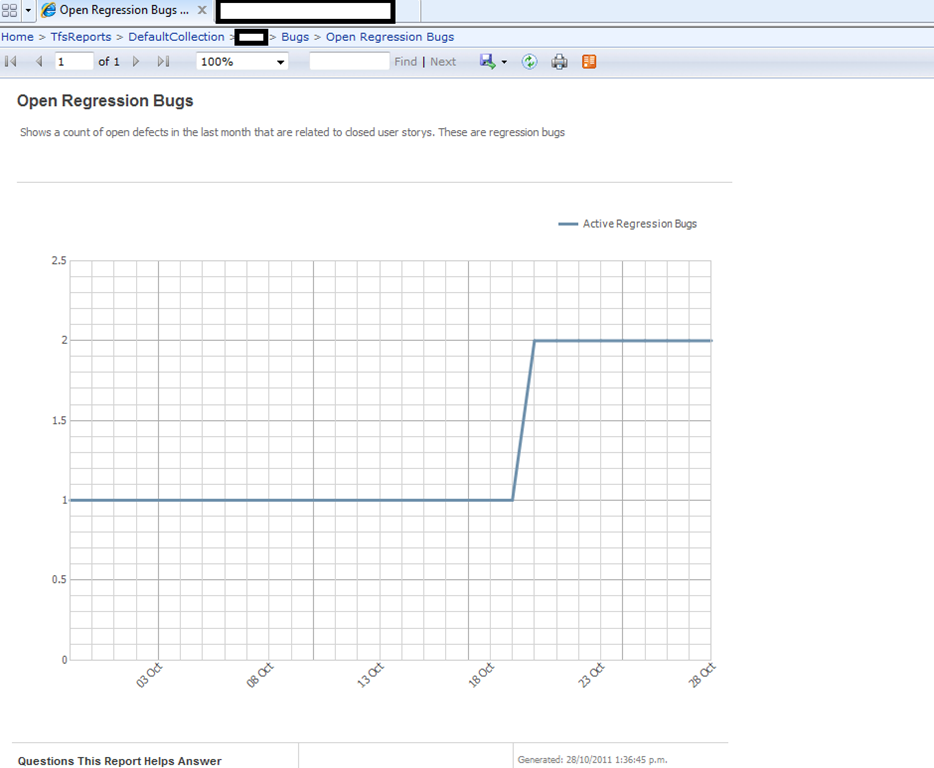This screenshot has height=768, width=934.
Task: Go to Bugs breadcrumb folder
Action: (295, 37)
